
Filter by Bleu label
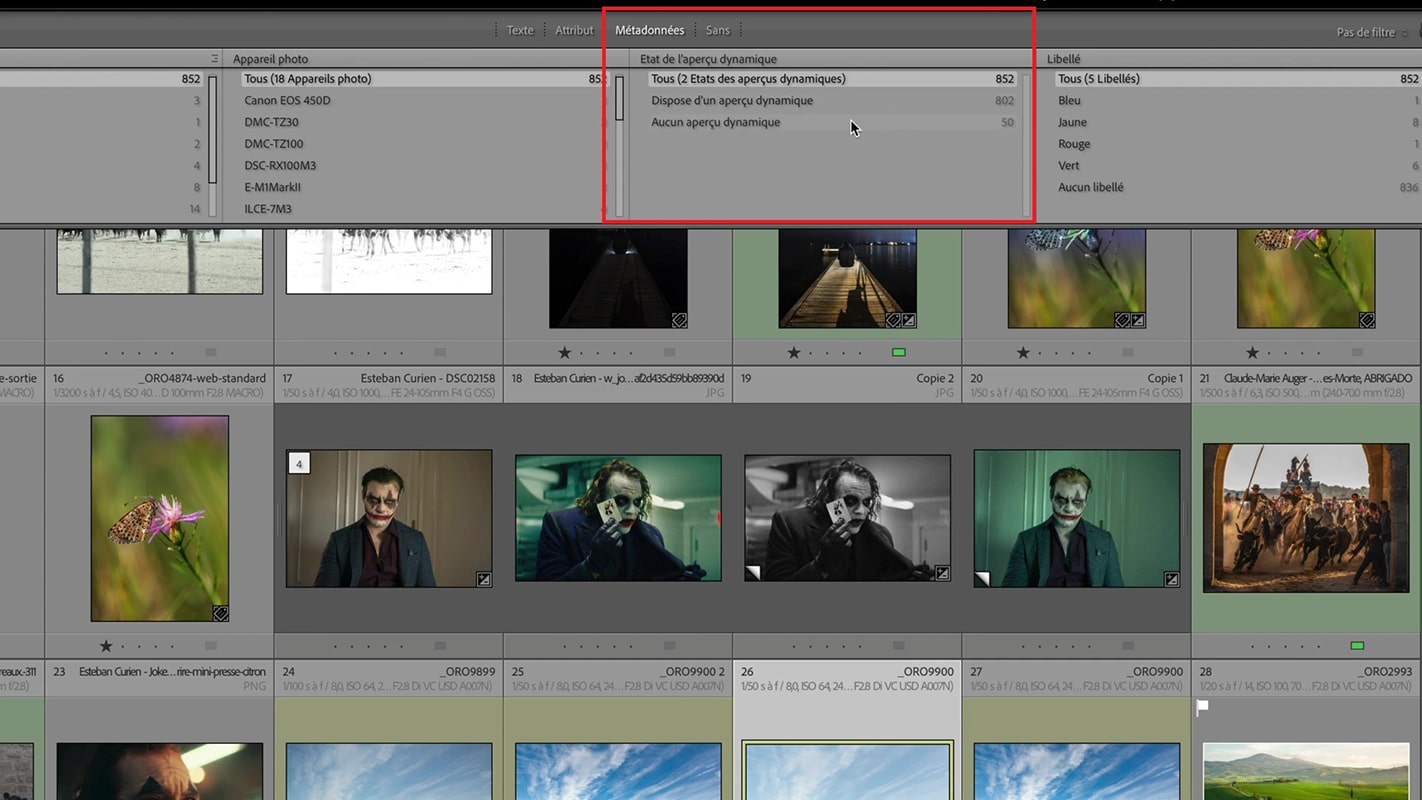pyautogui.click(x=1238, y=101)
